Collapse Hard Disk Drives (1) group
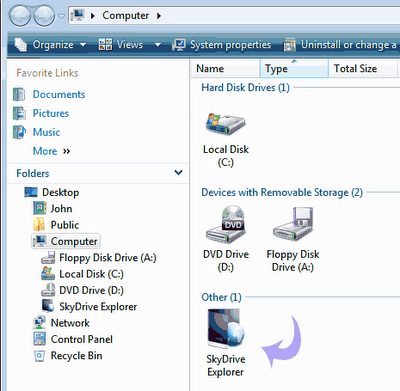Image resolution: width=400 pixels, height=391 pixels. 245,88
